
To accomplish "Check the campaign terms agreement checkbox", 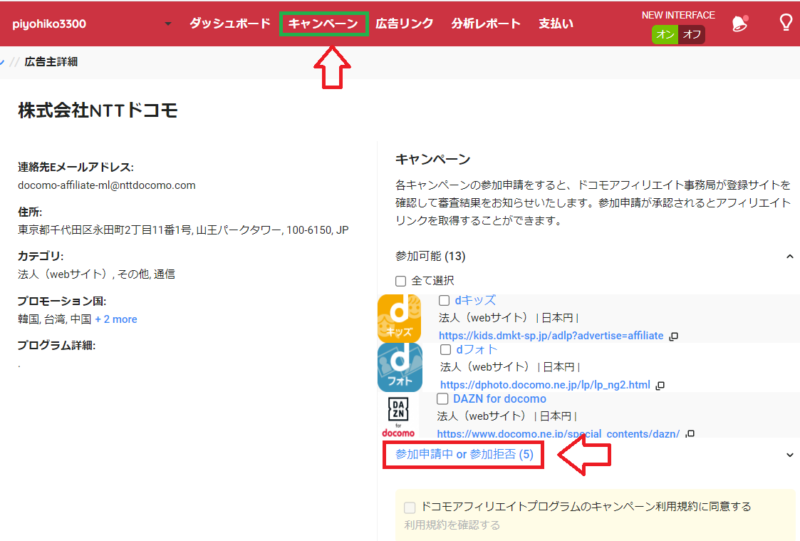I will pyautogui.click(x=409, y=507).
